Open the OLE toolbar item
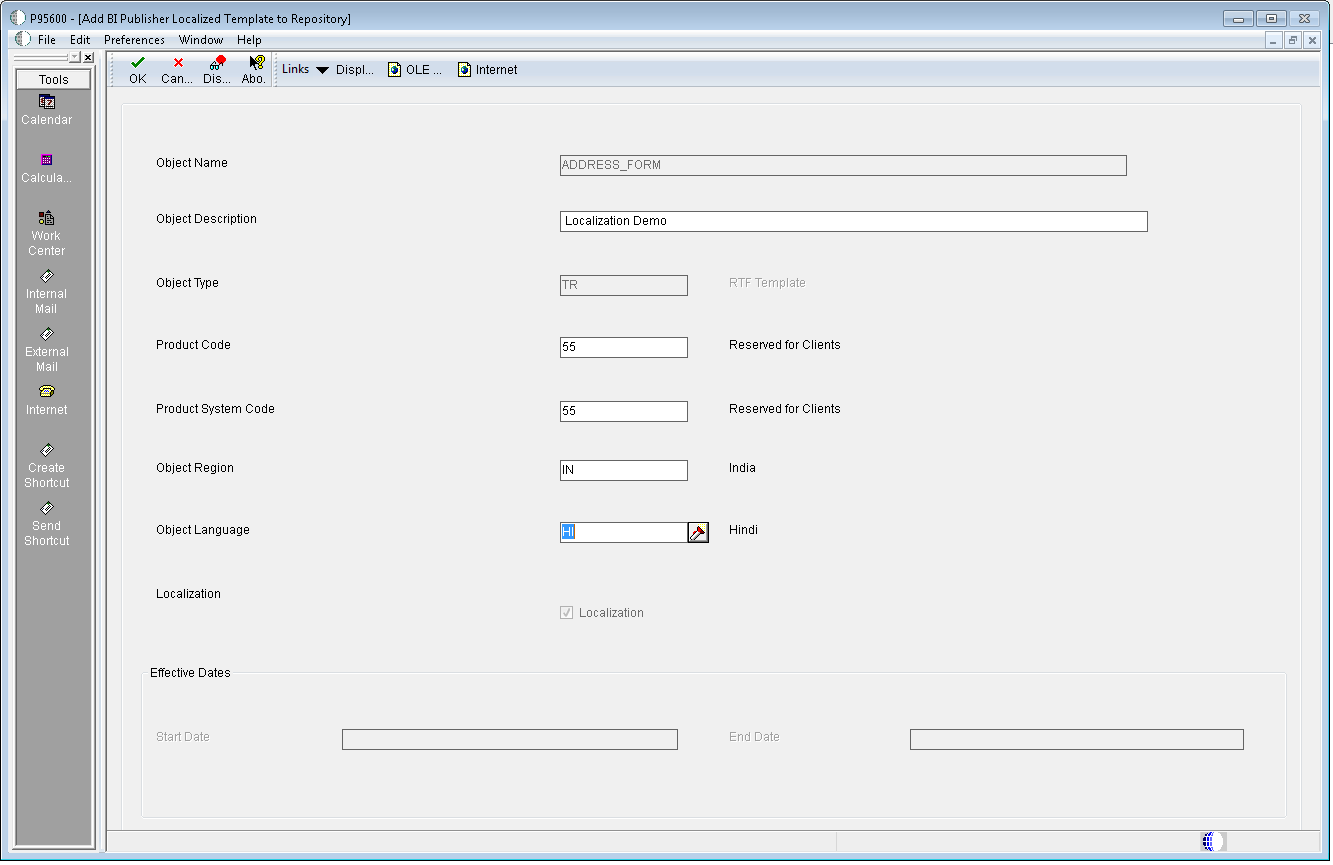The width and height of the screenshot is (1333, 865). [x=415, y=70]
